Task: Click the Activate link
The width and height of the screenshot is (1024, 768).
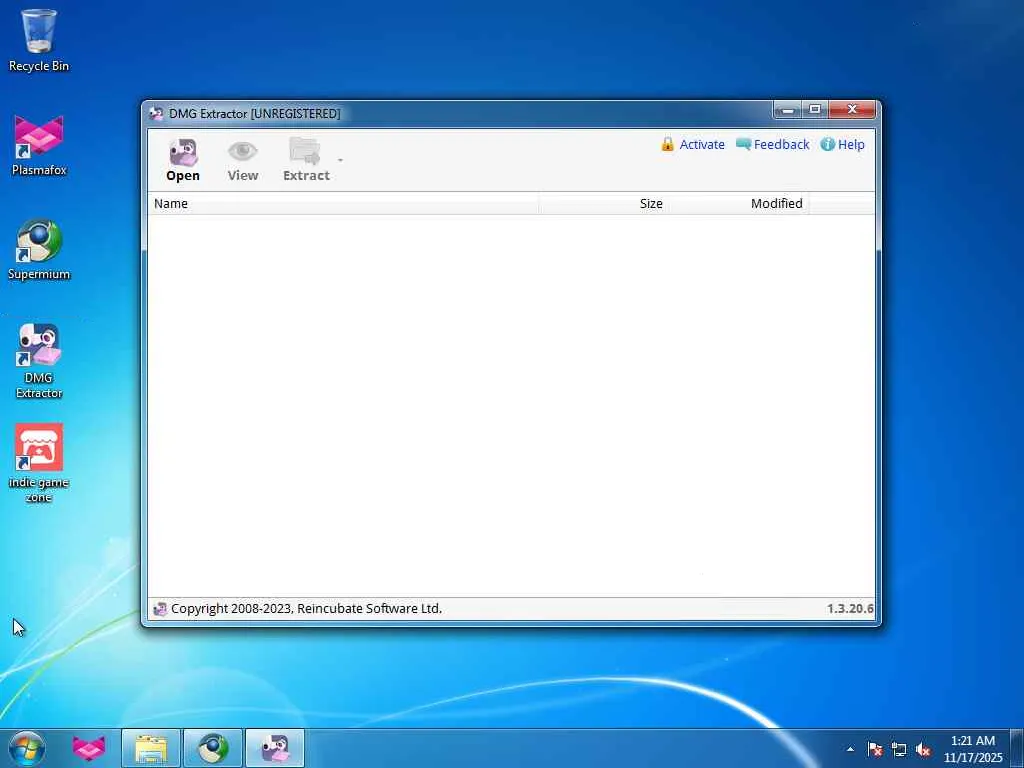Action: [x=702, y=144]
